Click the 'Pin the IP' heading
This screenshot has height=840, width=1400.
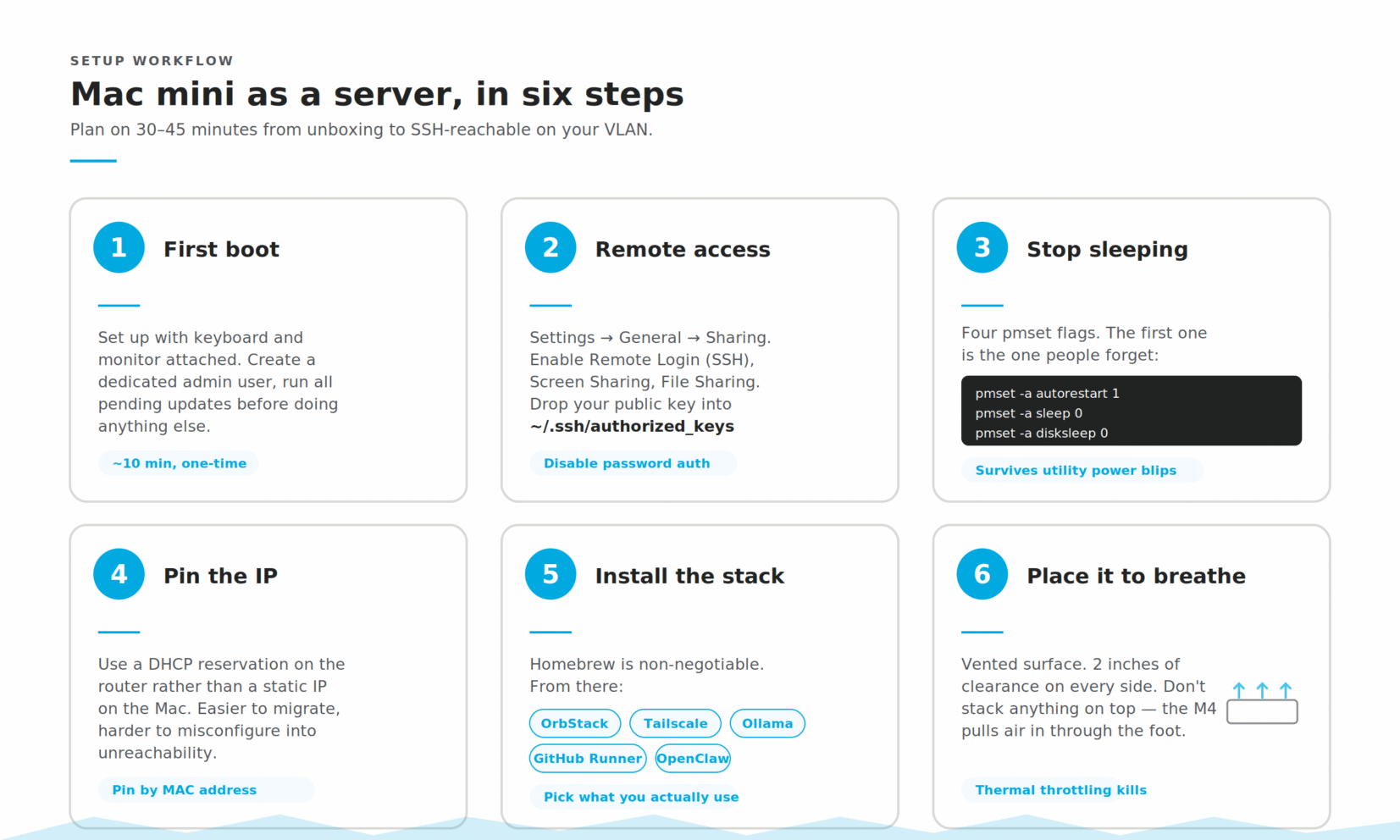(220, 576)
